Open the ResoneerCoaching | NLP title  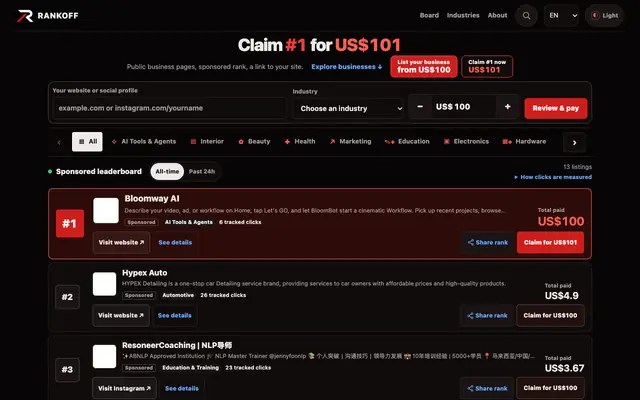(177, 345)
